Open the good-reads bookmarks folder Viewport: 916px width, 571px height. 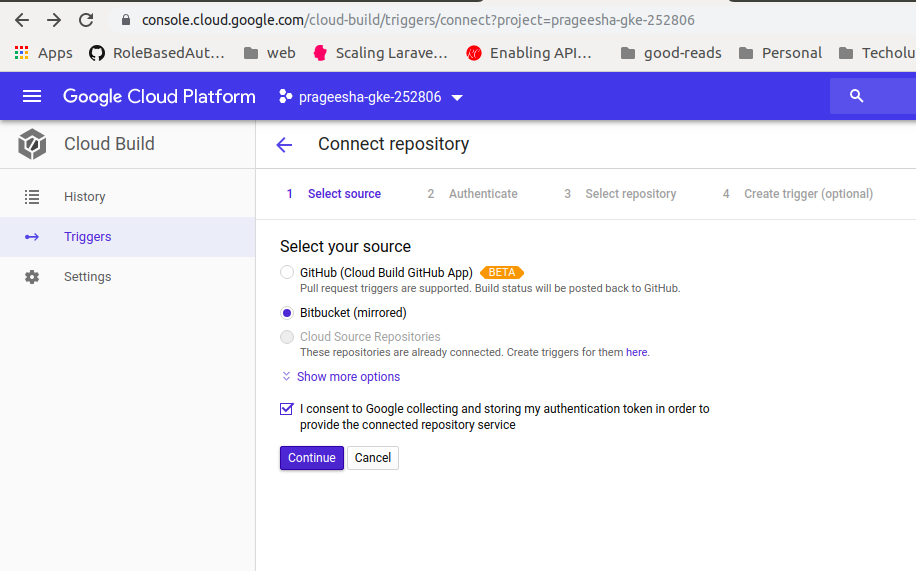pos(671,53)
